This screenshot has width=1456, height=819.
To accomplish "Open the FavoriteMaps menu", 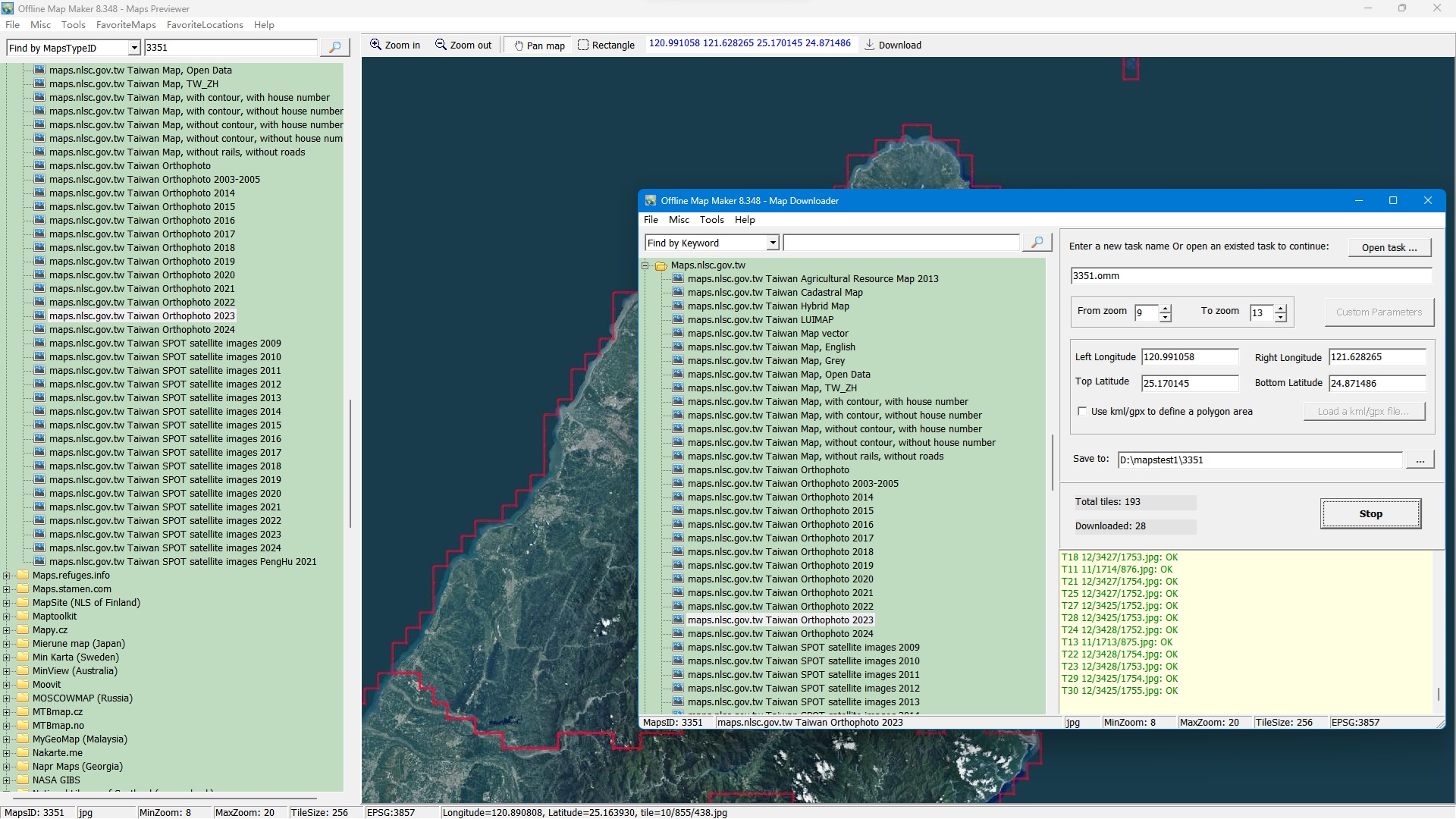I will pyautogui.click(x=126, y=25).
